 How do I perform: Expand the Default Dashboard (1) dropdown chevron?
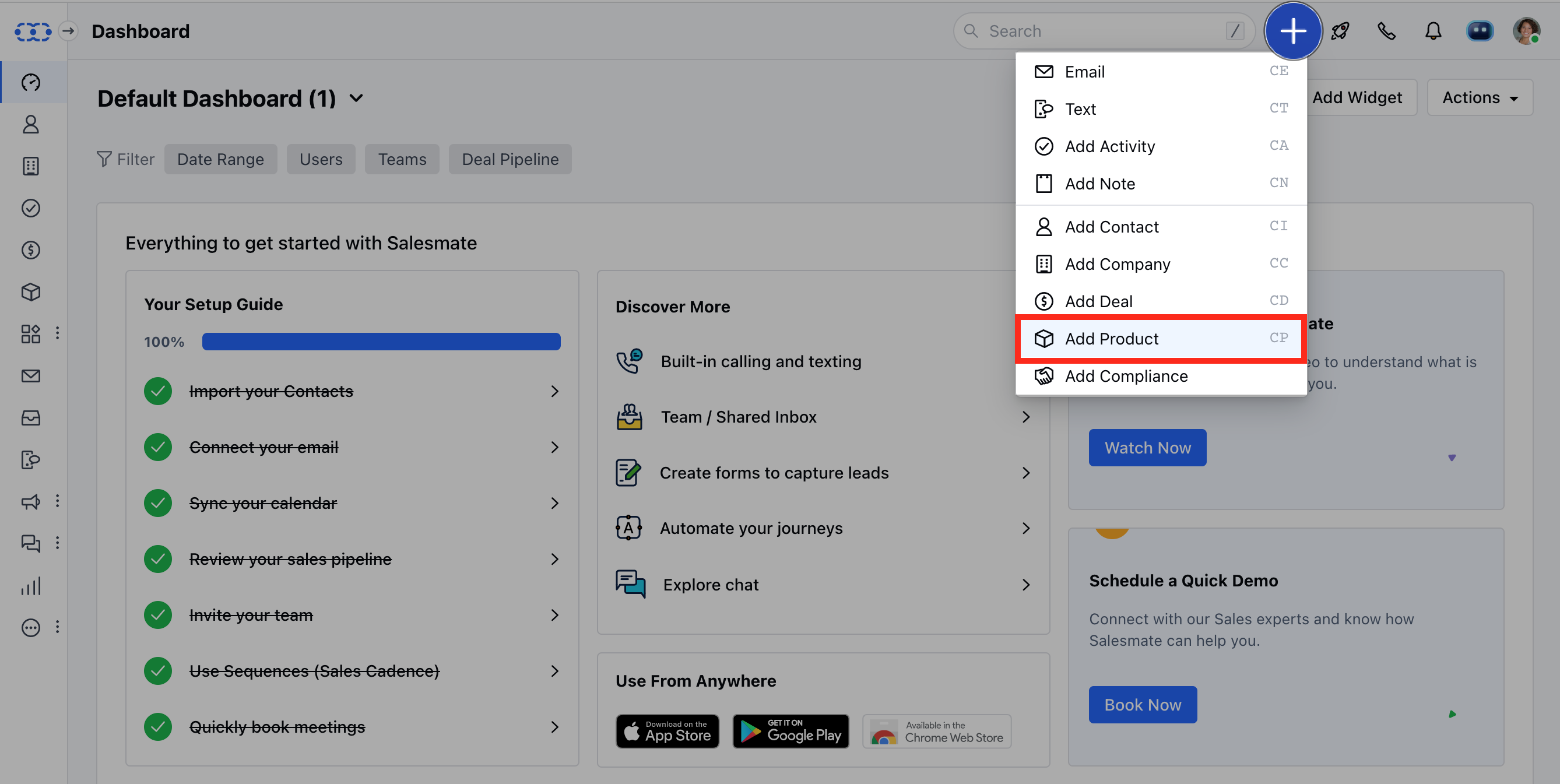click(357, 98)
